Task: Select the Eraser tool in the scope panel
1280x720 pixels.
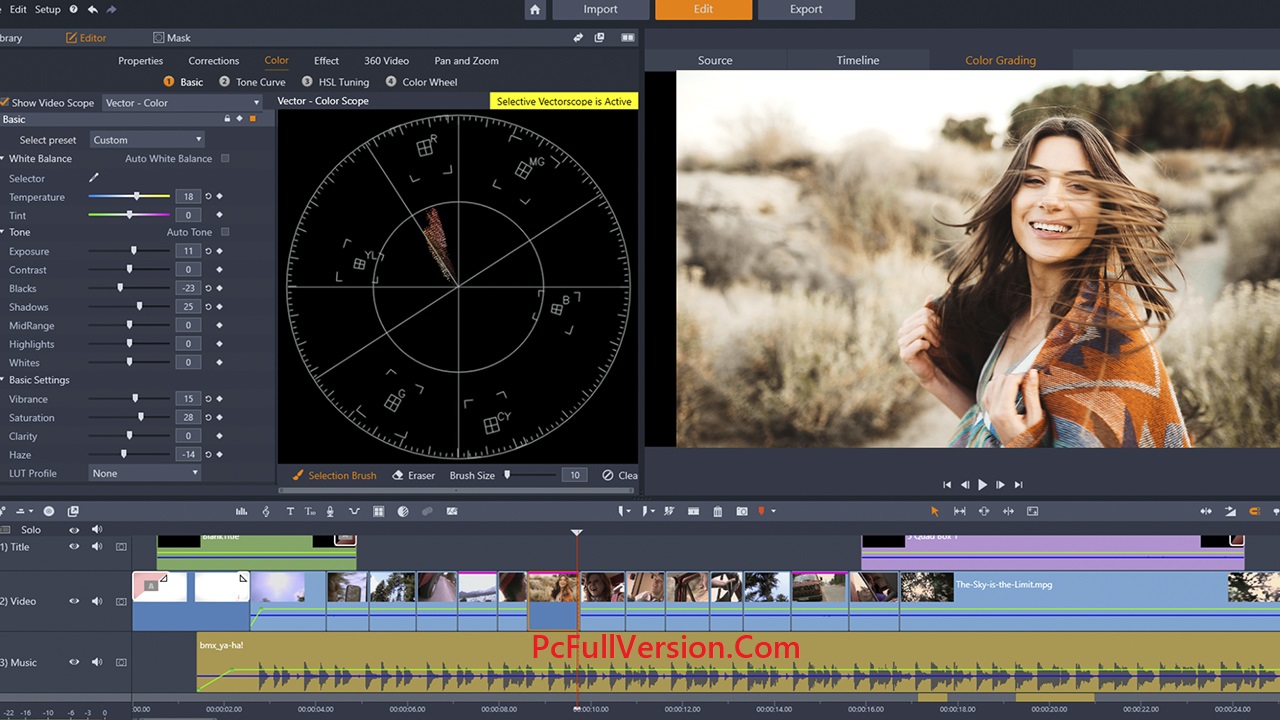Action: (414, 475)
